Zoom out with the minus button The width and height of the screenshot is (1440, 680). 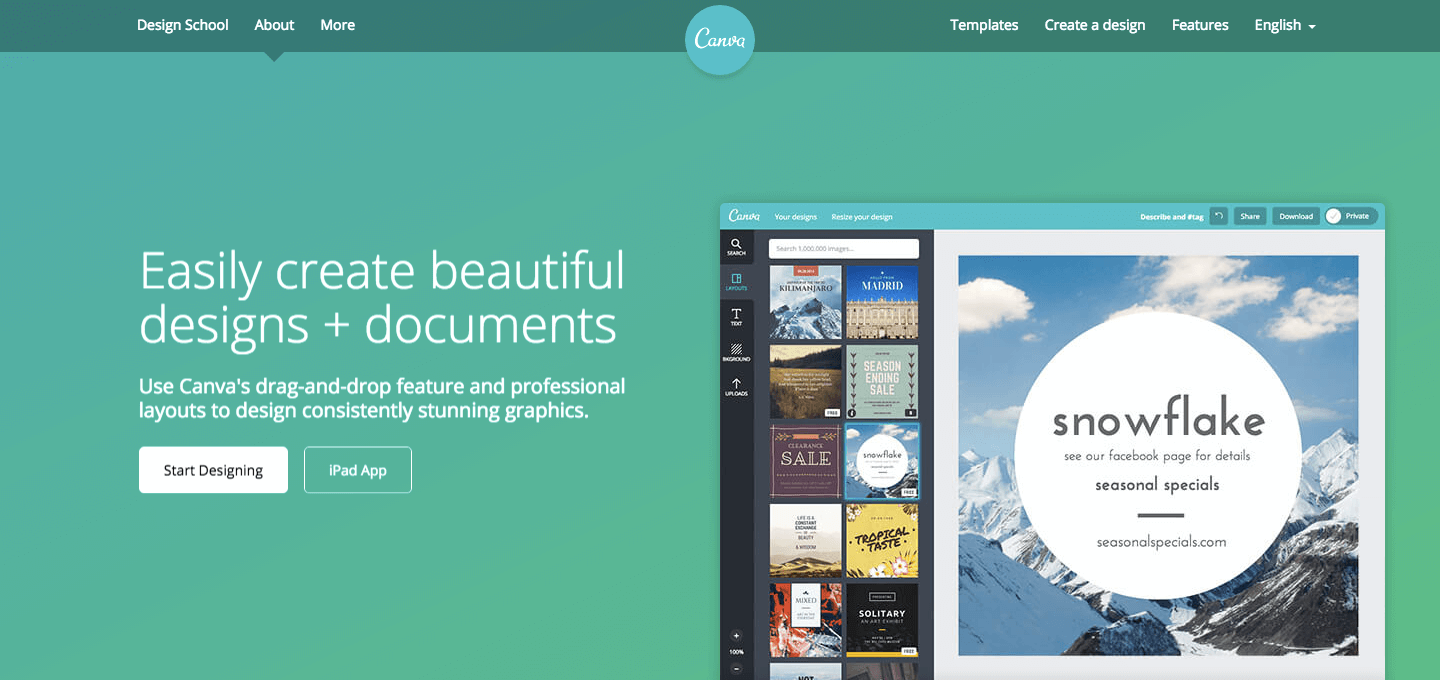tap(736, 667)
